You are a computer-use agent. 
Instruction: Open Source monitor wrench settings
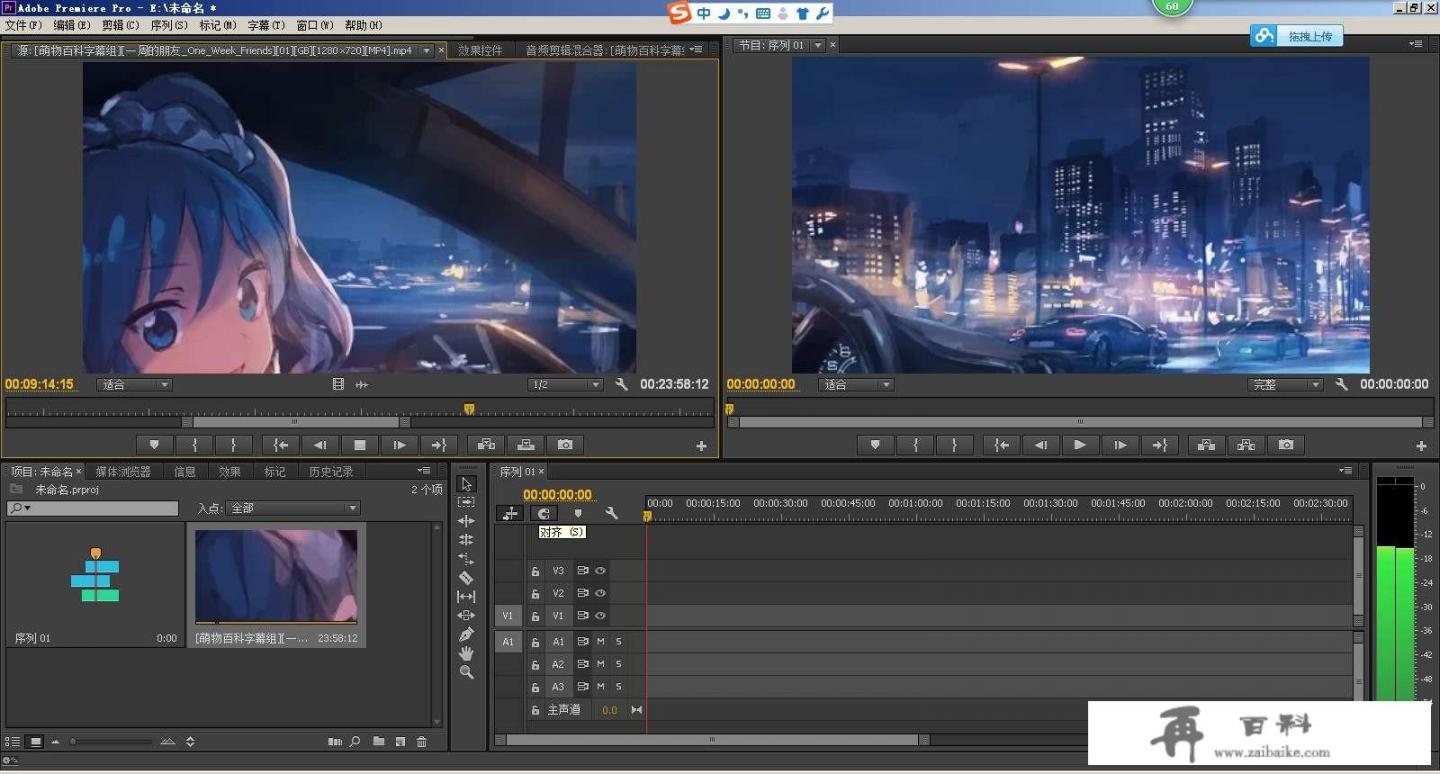[x=621, y=384]
